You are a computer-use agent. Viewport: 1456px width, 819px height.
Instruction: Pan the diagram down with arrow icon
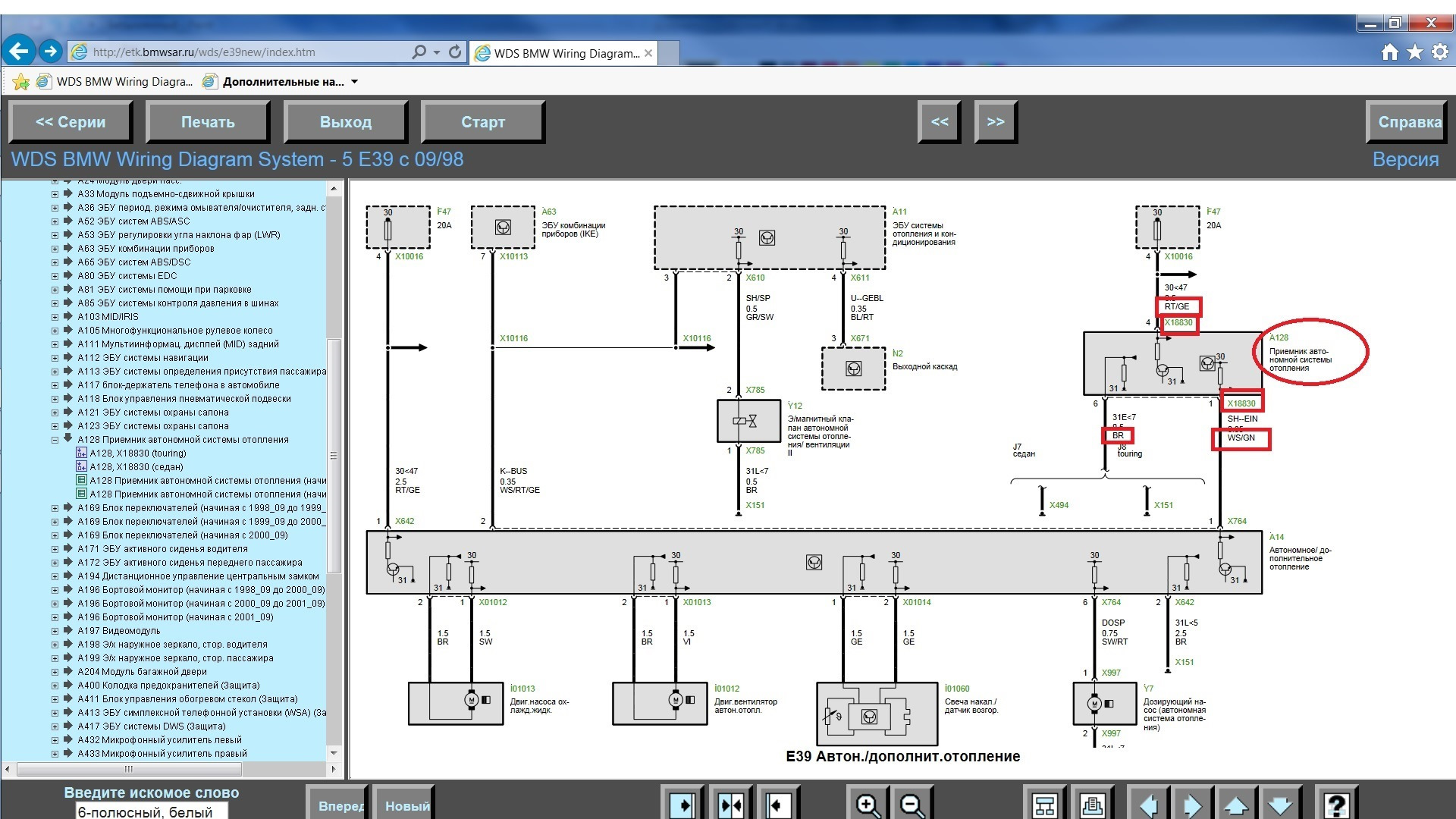click(1280, 805)
